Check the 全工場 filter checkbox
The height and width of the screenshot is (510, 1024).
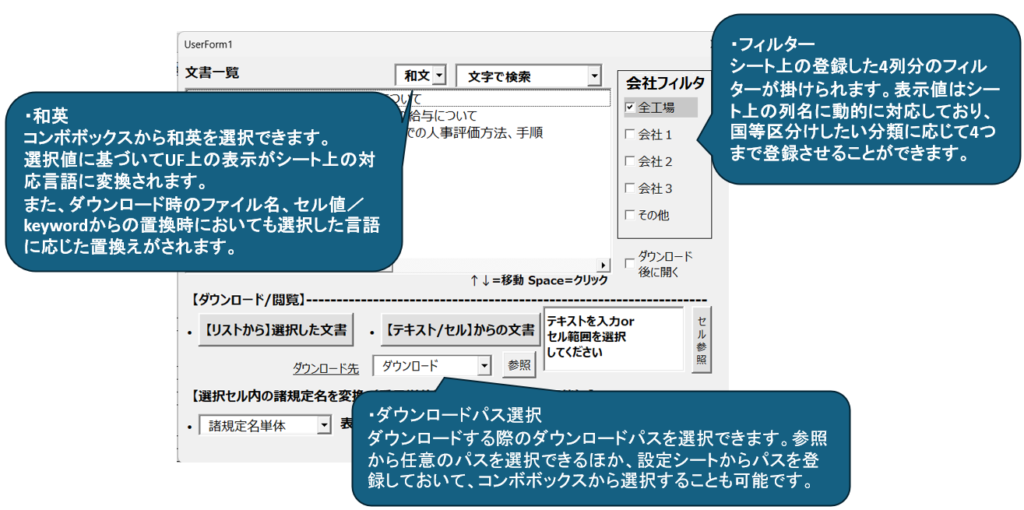coord(630,106)
